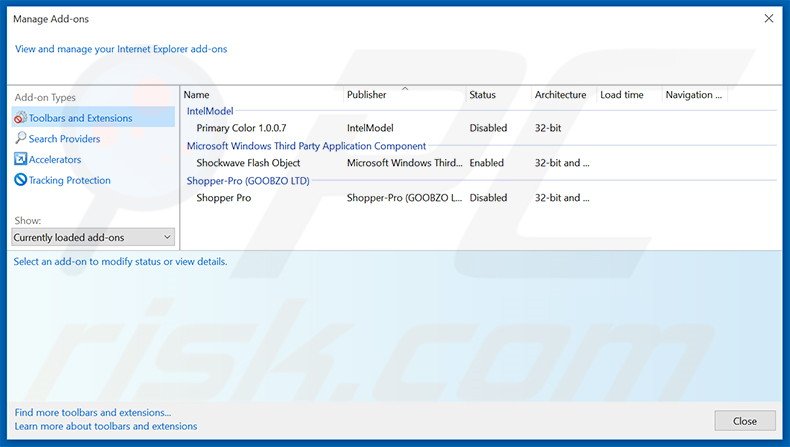This screenshot has height=447, width=790.
Task: Click the Tracking Protection blocked icon
Action: pyautogui.click(x=20, y=179)
